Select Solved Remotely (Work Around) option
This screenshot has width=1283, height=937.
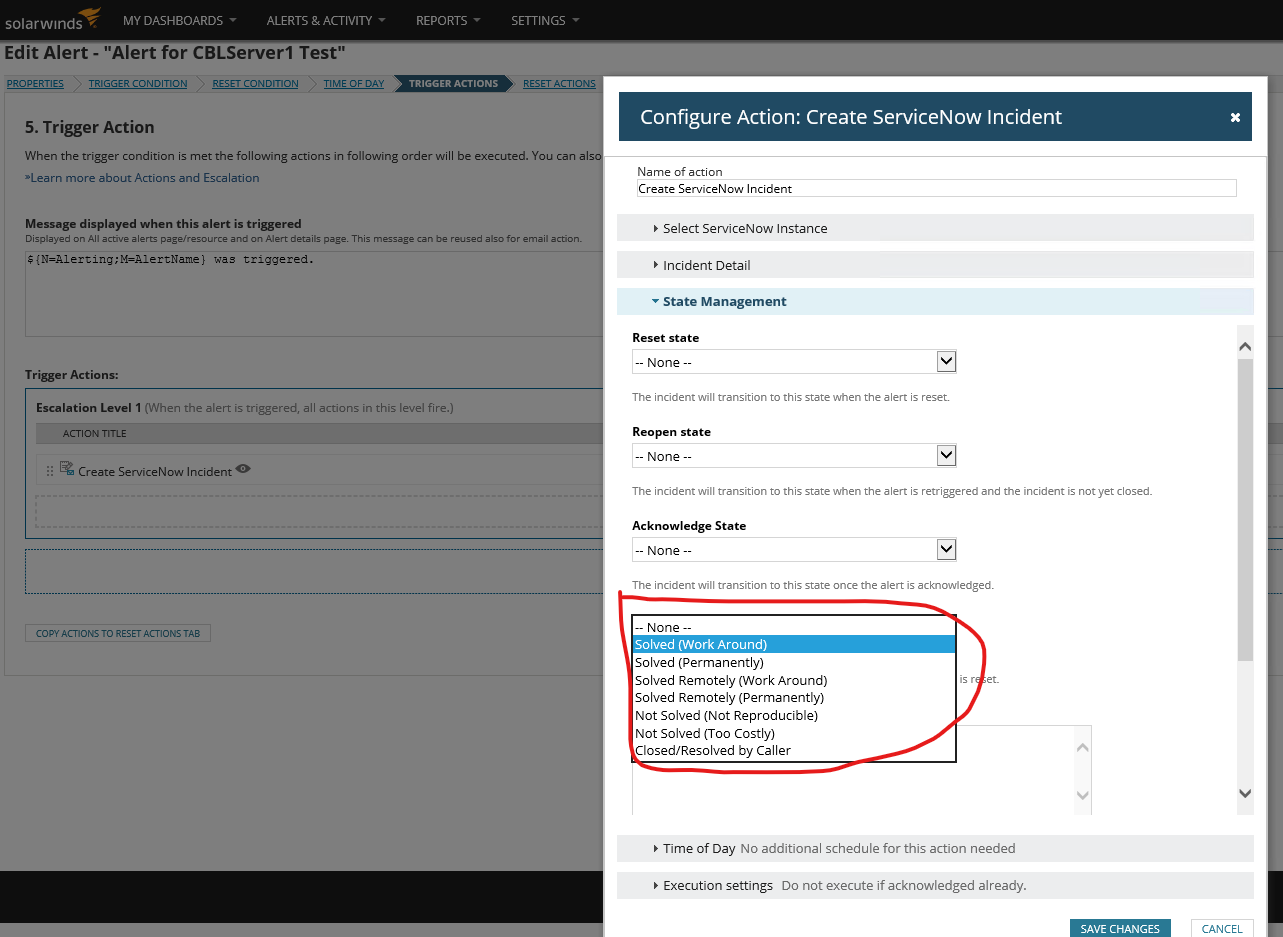pos(794,680)
